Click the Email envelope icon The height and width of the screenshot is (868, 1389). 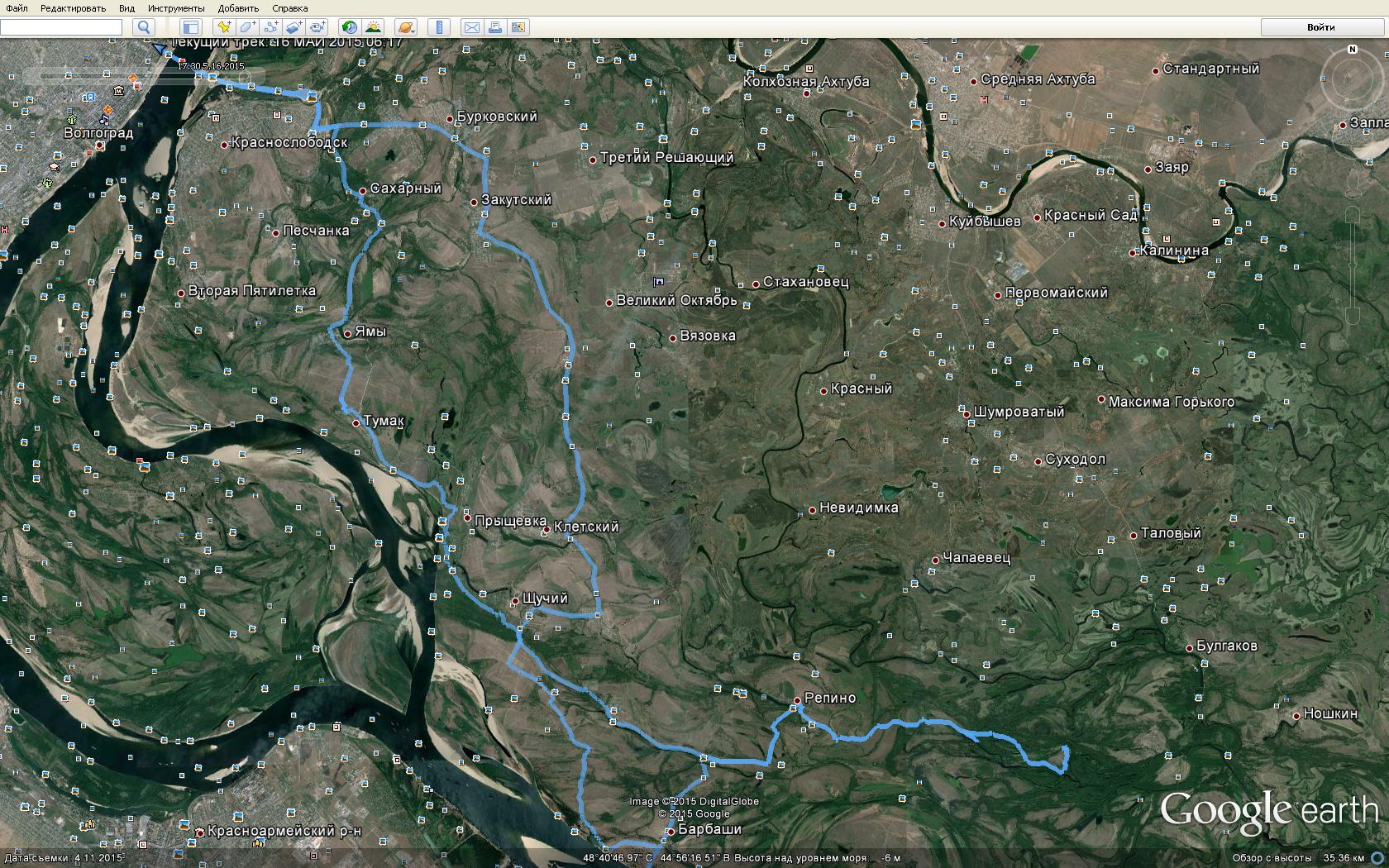click(471, 27)
